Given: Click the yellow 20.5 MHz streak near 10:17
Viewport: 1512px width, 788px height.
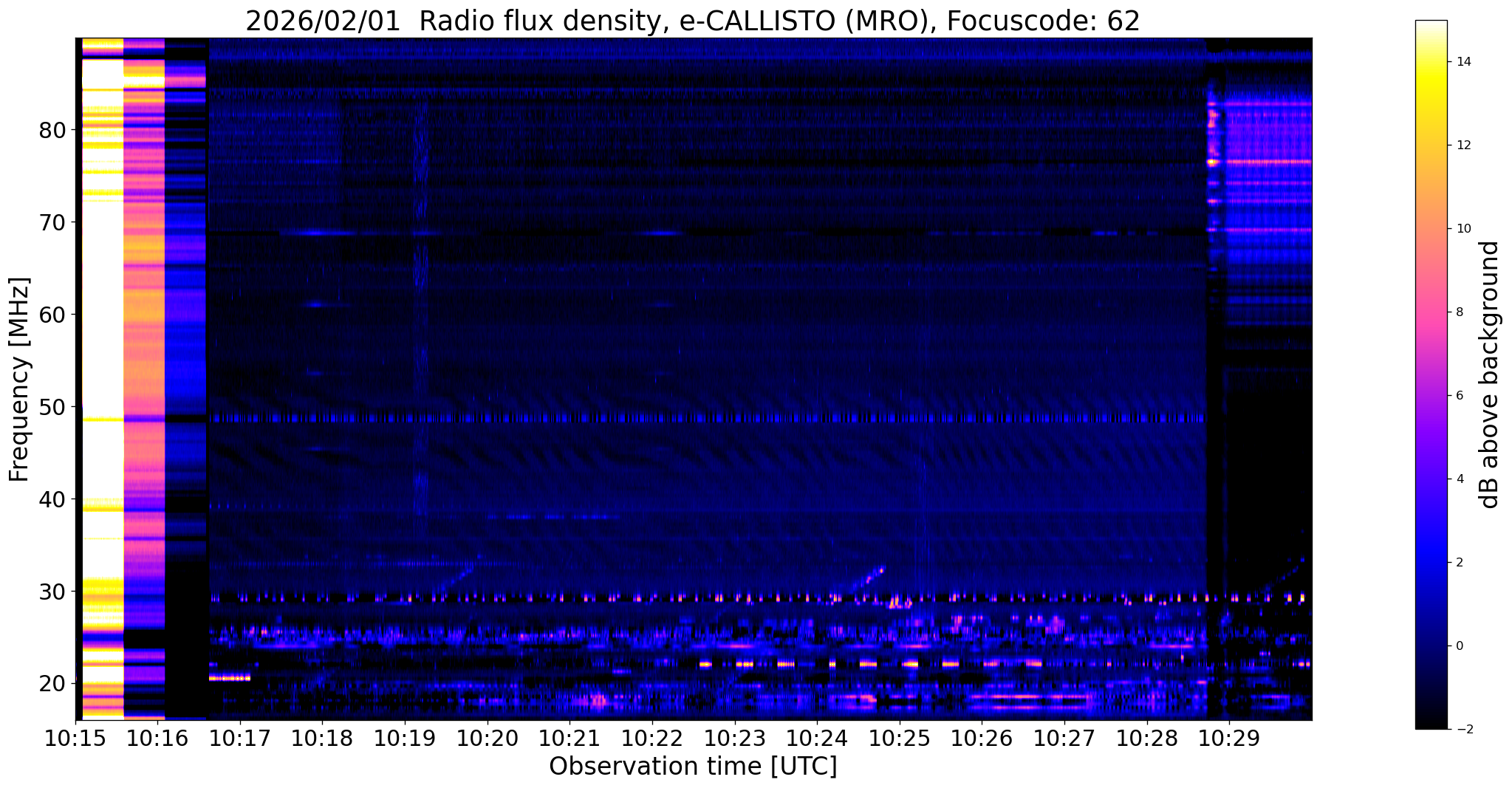Looking at the screenshot, I should (230, 678).
